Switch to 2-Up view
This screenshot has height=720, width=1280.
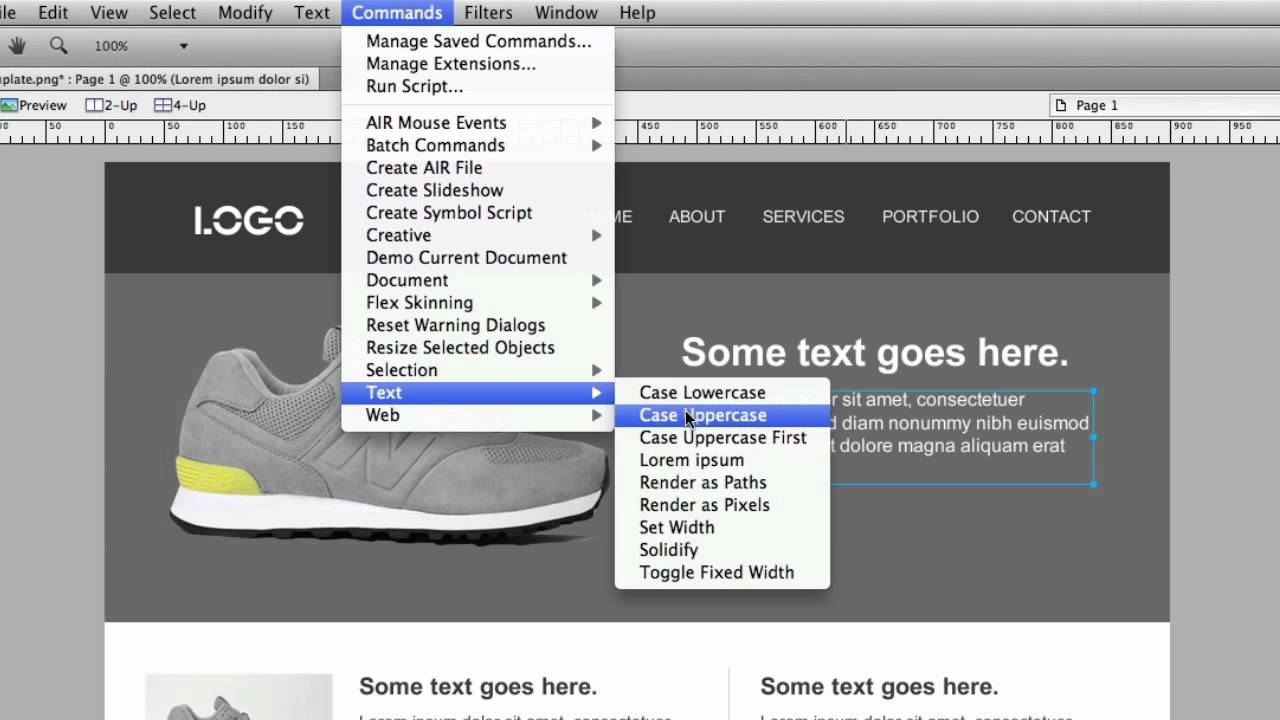click(111, 105)
